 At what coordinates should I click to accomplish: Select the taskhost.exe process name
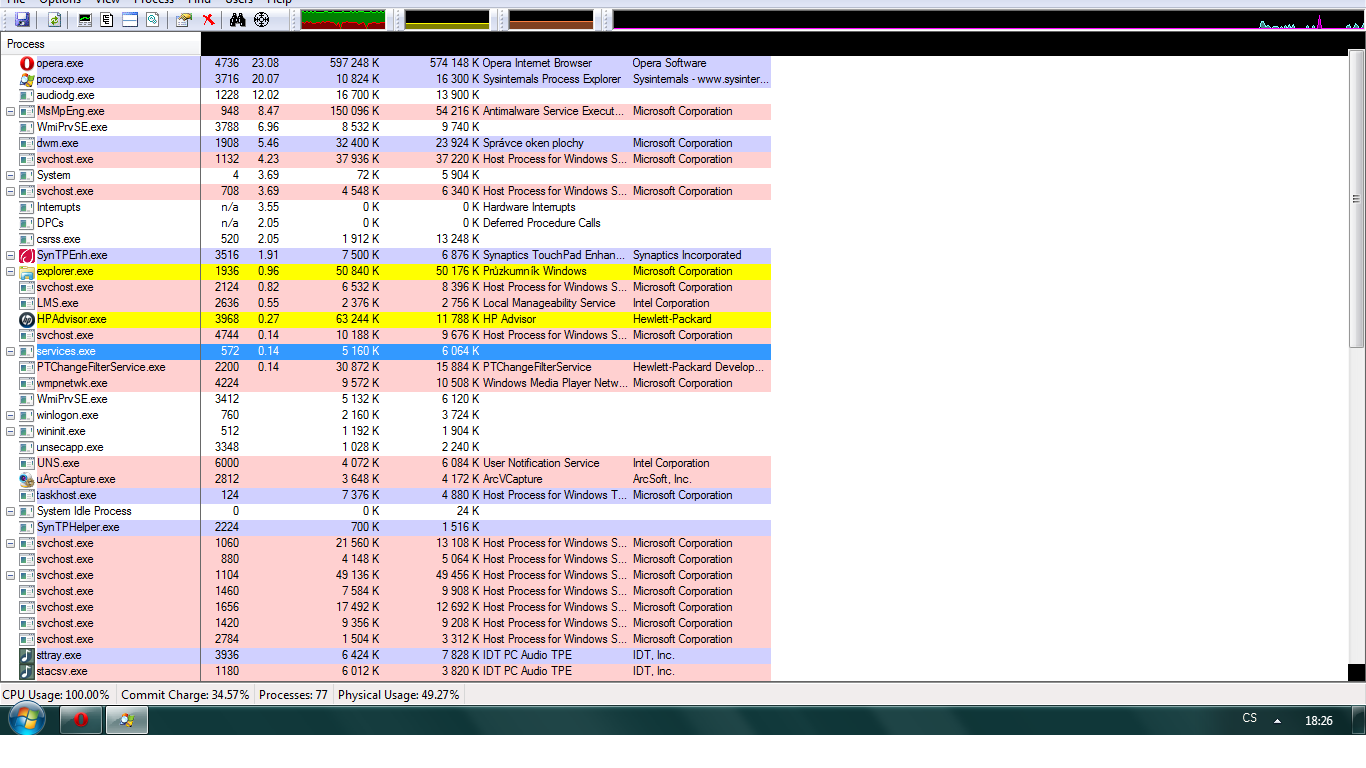(x=67, y=495)
